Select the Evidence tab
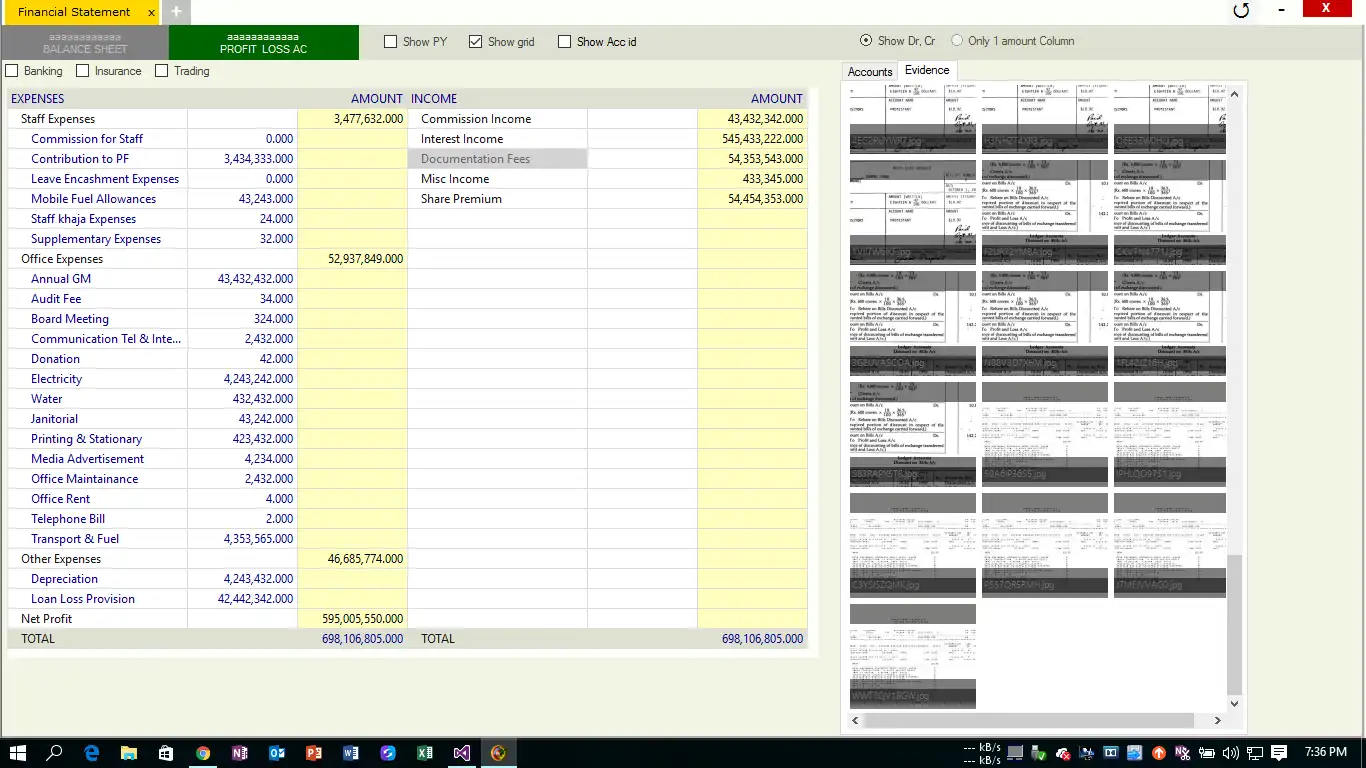Screen dimensions: 1366x768 (x=927, y=70)
